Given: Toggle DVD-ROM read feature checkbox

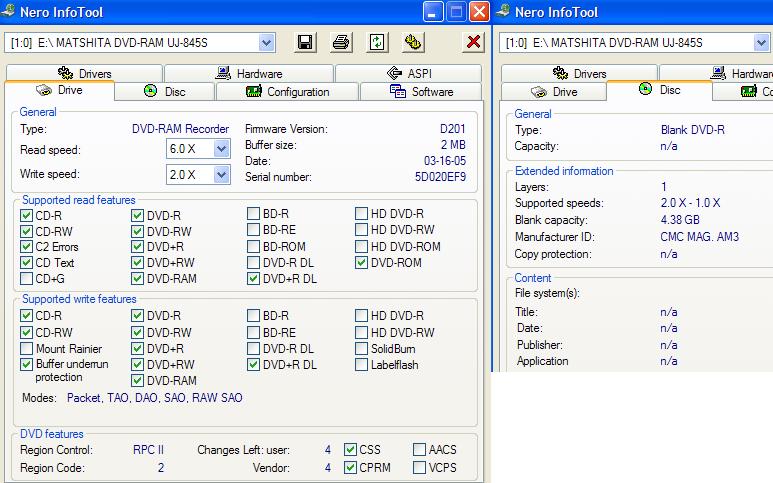Looking at the screenshot, I should coord(361,262).
